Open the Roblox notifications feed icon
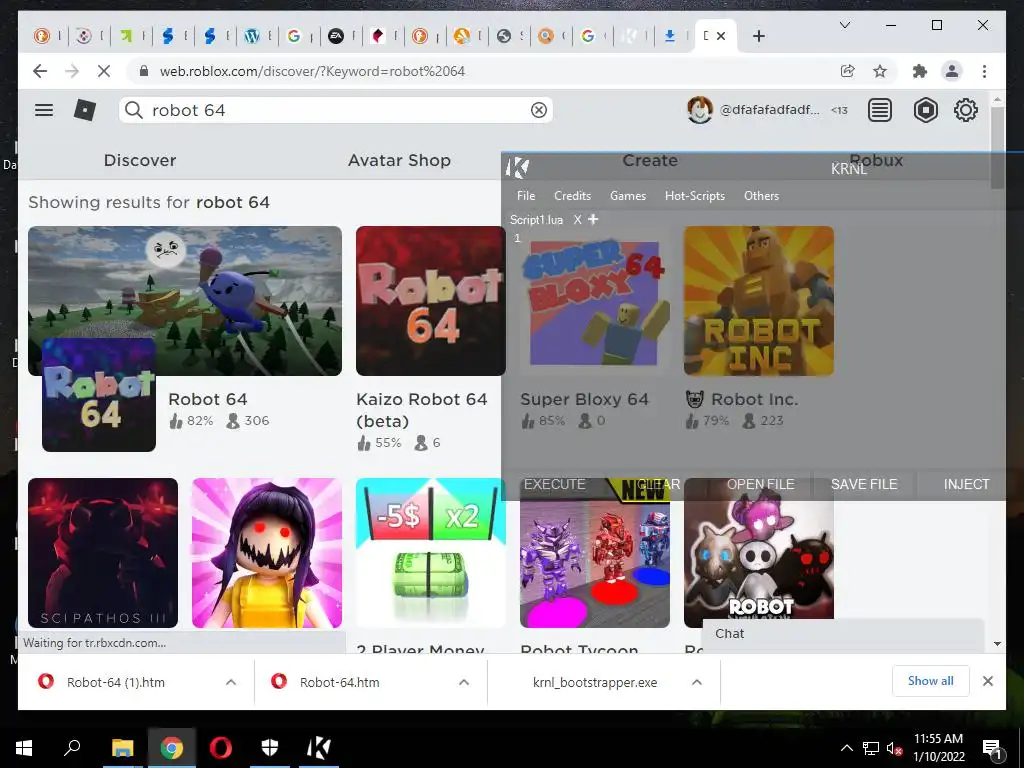The width and height of the screenshot is (1024, 768). [x=880, y=110]
